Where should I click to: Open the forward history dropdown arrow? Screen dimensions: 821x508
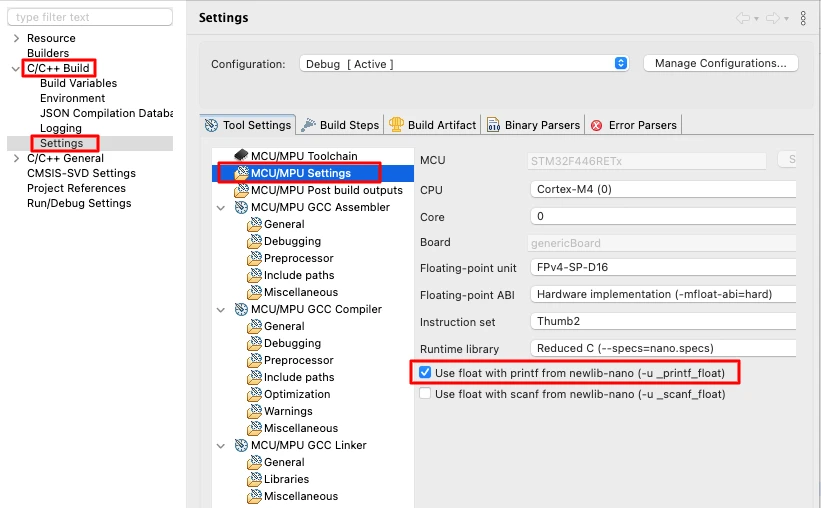[786, 19]
